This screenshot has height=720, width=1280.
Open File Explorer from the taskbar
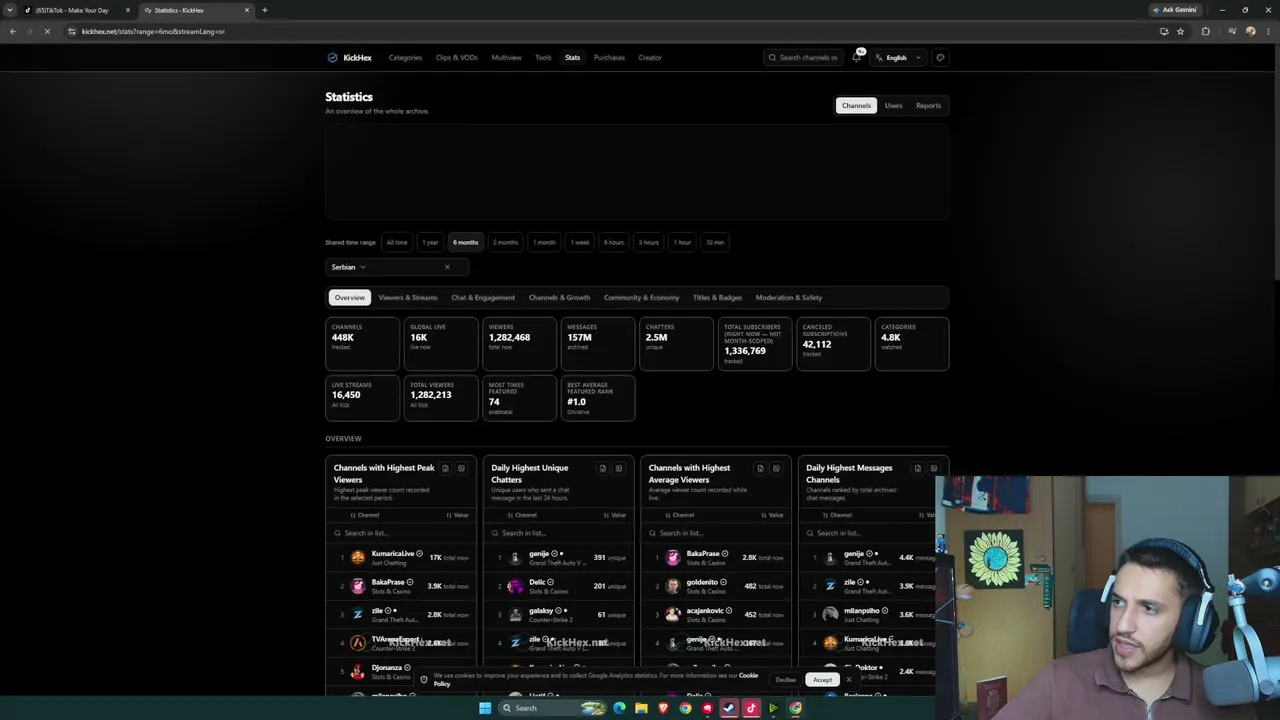pyautogui.click(x=641, y=708)
